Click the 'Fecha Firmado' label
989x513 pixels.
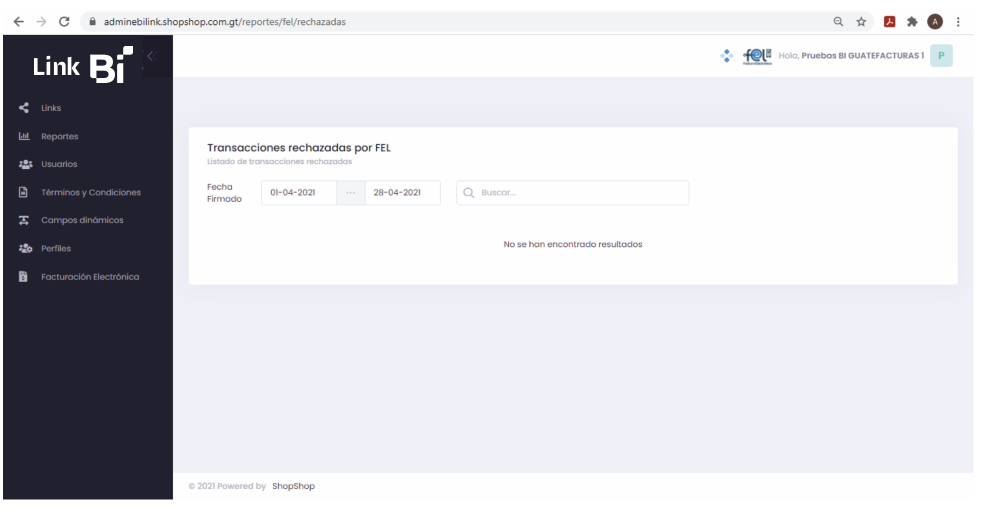(224, 192)
